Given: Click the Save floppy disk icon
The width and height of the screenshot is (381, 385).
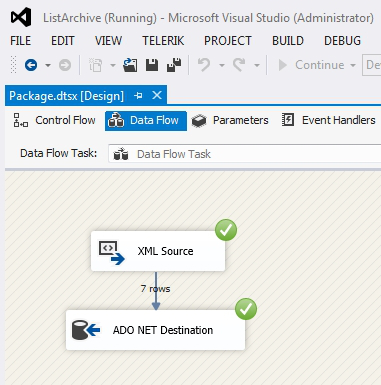Looking at the screenshot, I should pyautogui.click(x=152, y=65).
